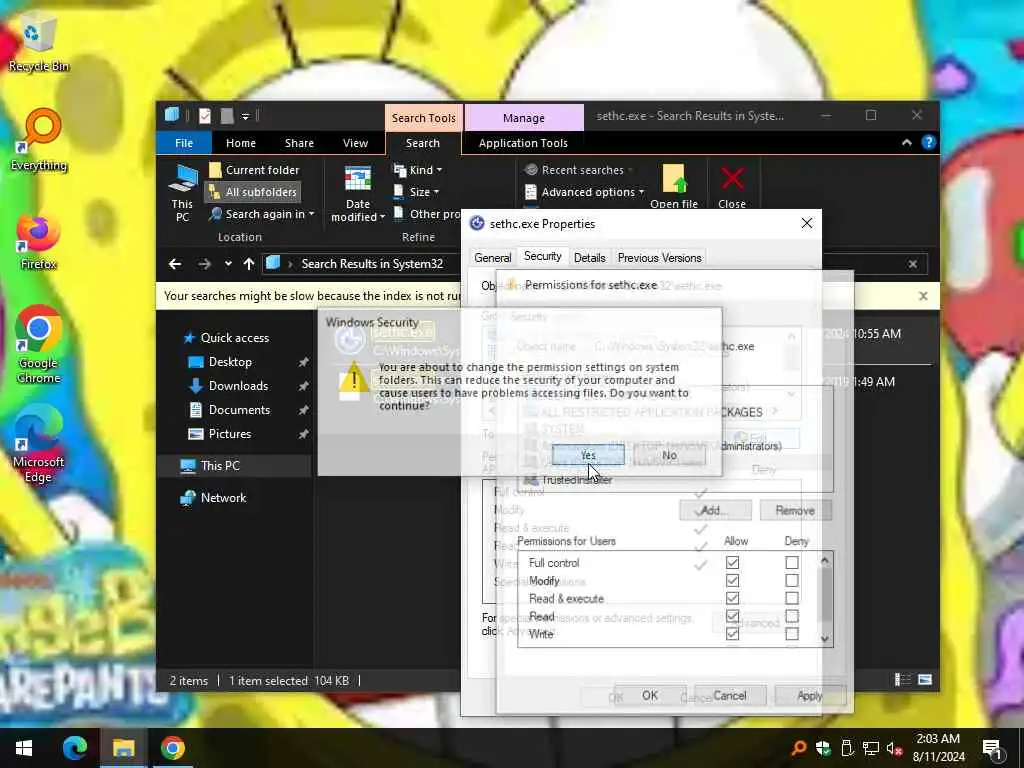Dismiss the slow search notification bar
The height and width of the screenshot is (768, 1024).
click(x=923, y=296)
